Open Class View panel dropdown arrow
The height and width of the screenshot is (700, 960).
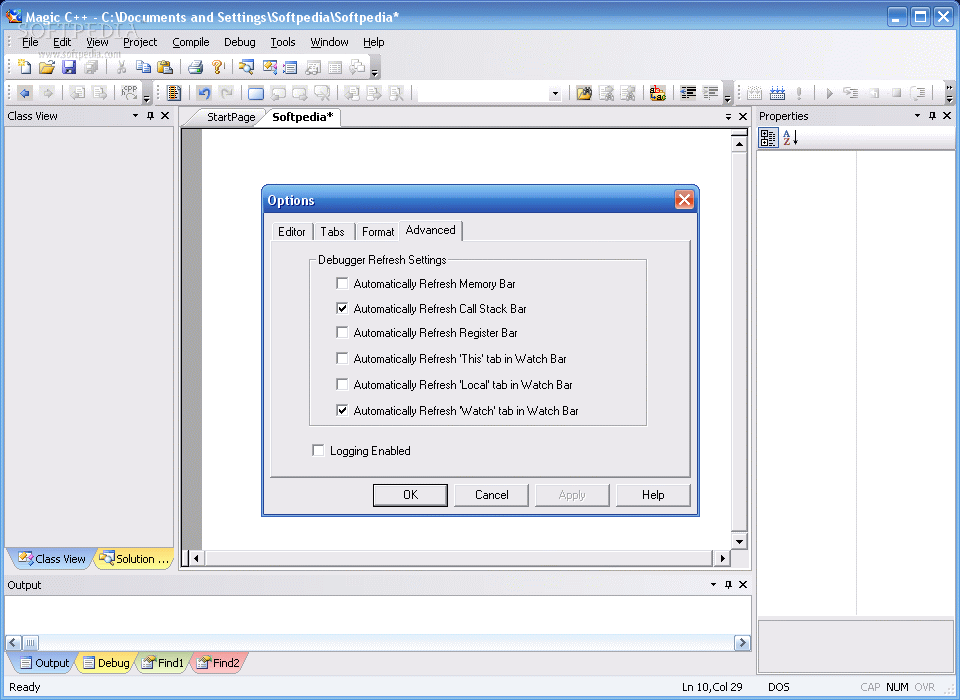pos(135,115)
